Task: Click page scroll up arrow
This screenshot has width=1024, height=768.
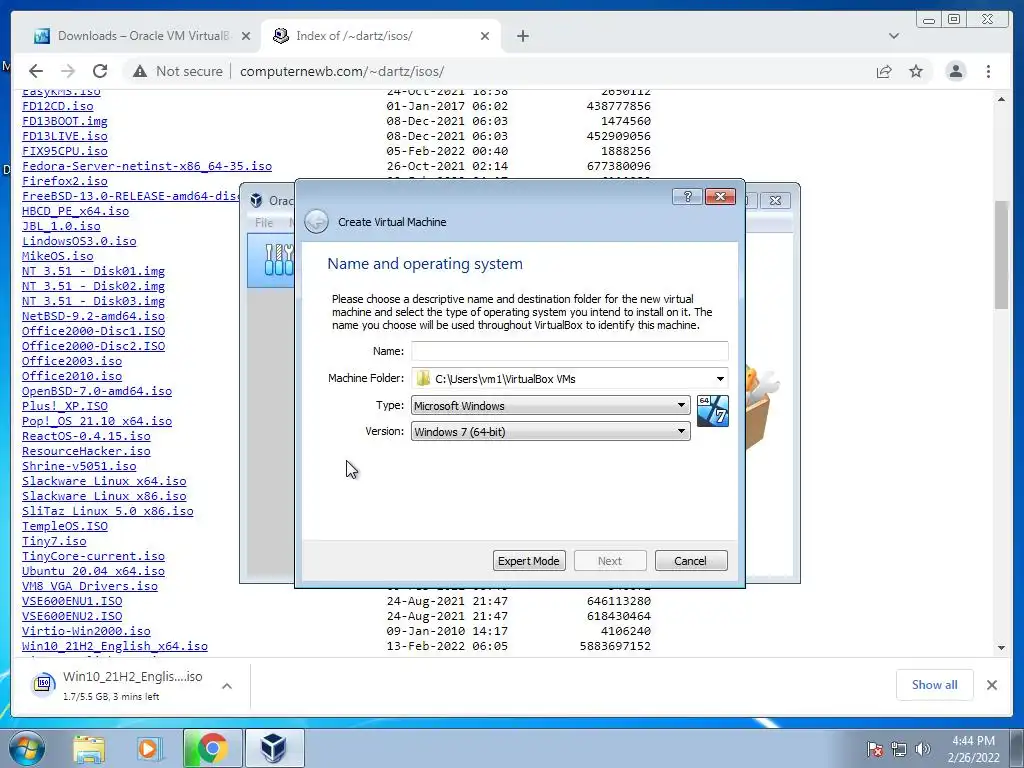Action: [x=1001, y=99]
